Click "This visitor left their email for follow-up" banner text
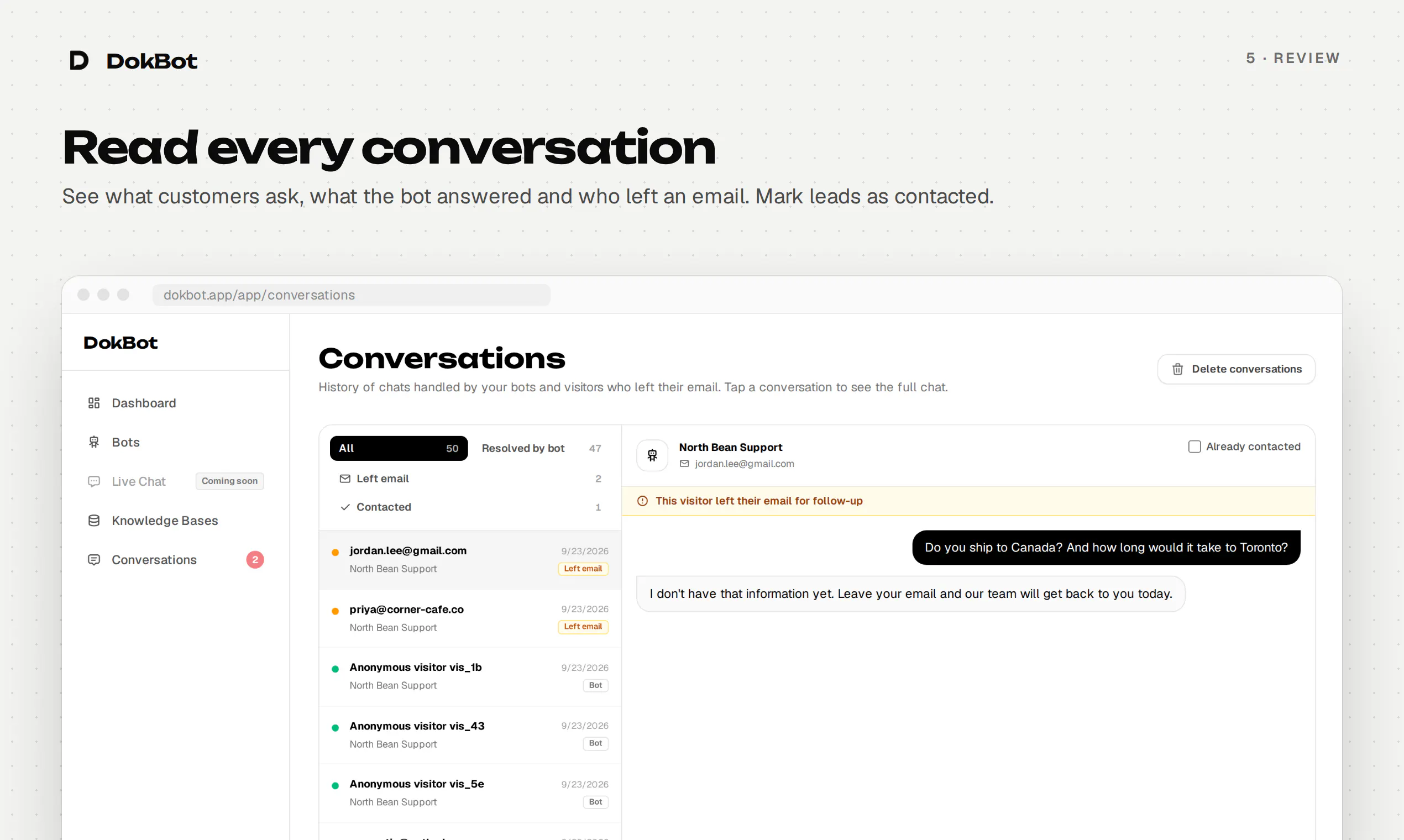The image size is (1404, 840). tap(759, 501)
